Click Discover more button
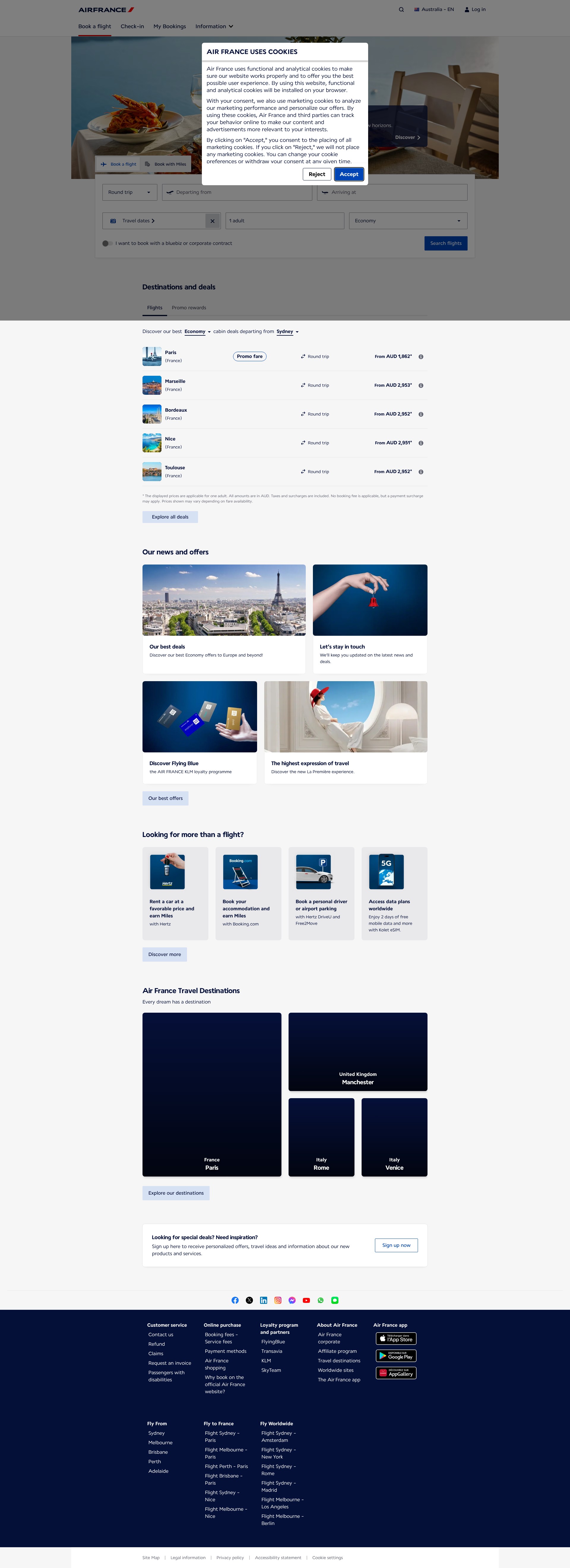 coord(164,955)
